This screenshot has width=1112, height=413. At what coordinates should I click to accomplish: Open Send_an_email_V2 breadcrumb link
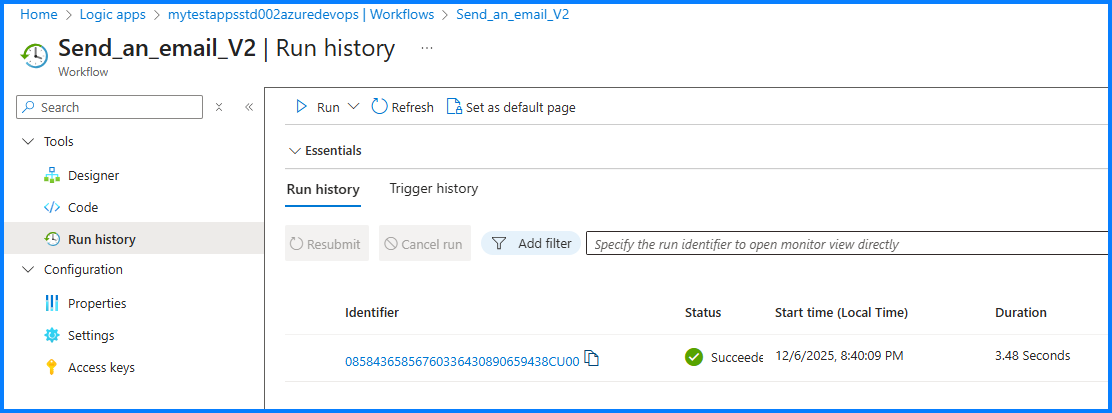[x=513, y=15]
